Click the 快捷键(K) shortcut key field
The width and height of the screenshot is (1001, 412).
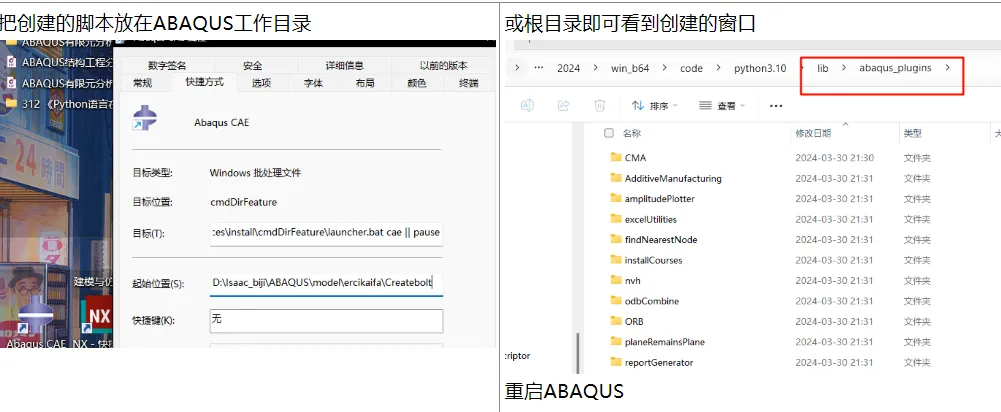click(x=326, y=321)
